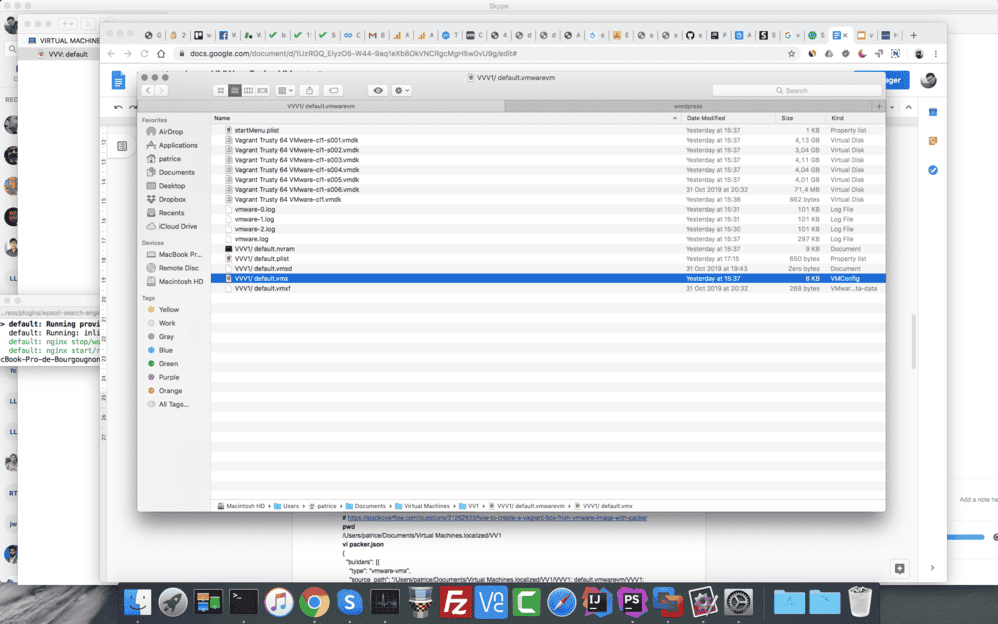The height and width of the screenshot is (624, 998).
Task: Select Remote Disc in Devices
Action: [172, 268]
